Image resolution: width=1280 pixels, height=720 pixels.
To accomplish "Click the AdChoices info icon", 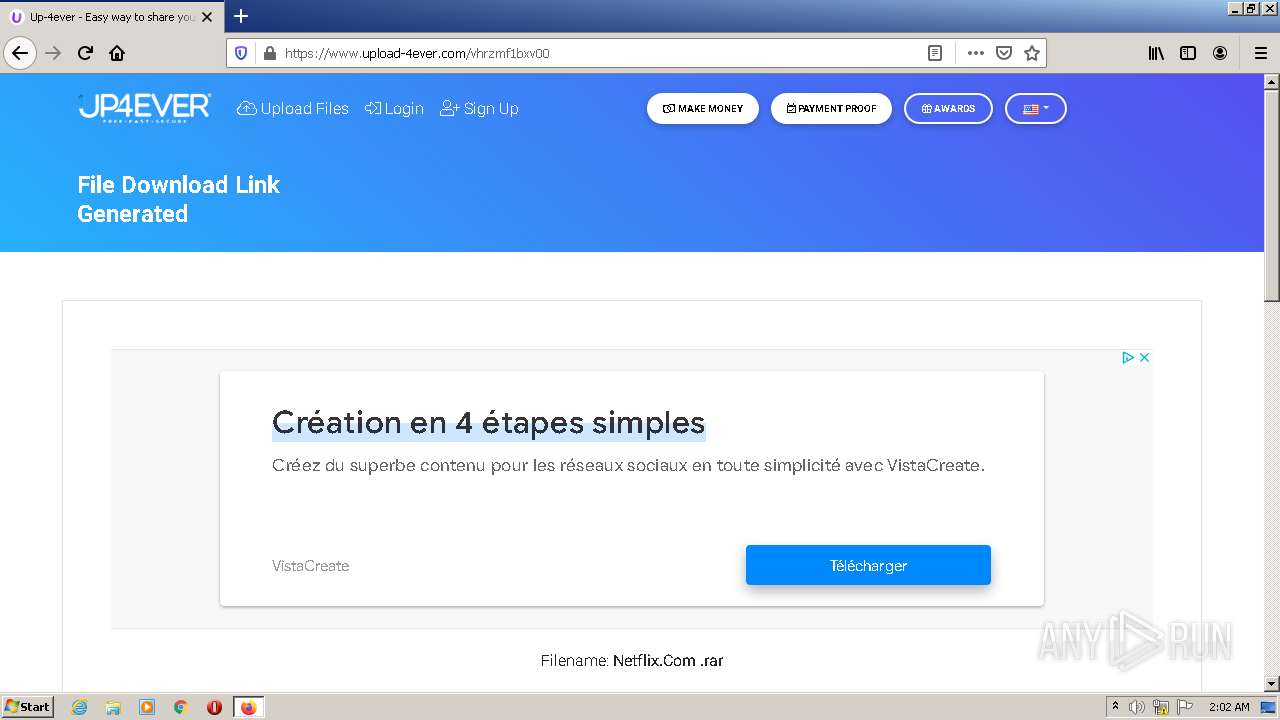I will coord(1127,357).
